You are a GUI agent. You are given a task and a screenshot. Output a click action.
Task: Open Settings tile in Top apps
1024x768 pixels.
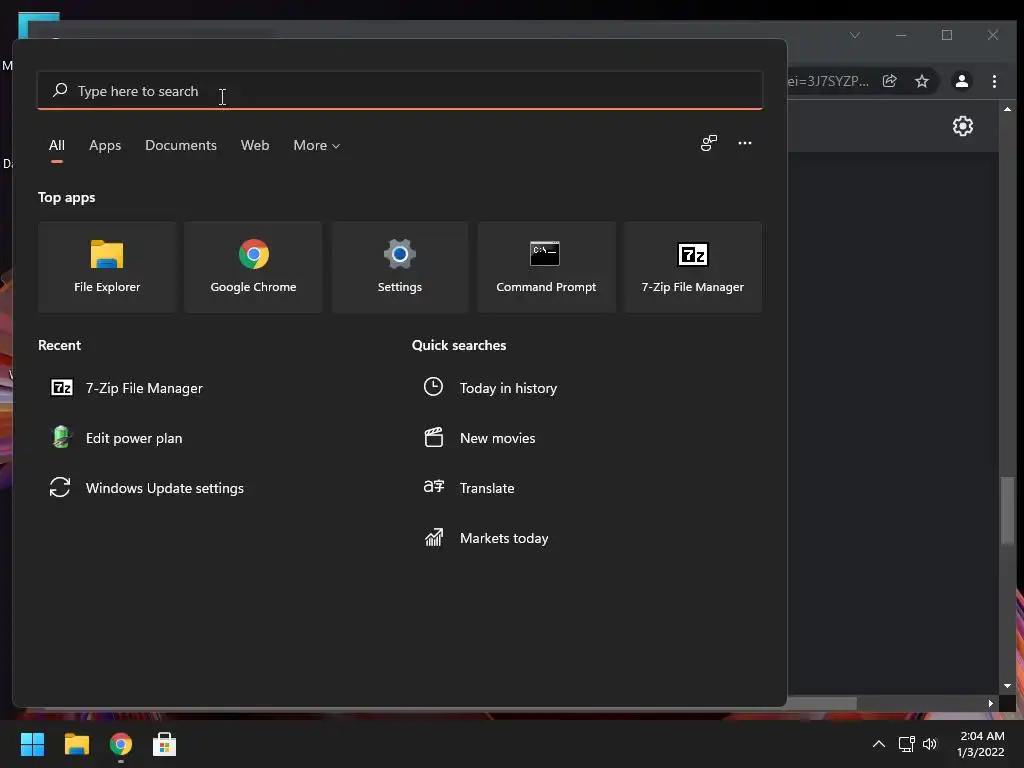(x=400, y=267)
